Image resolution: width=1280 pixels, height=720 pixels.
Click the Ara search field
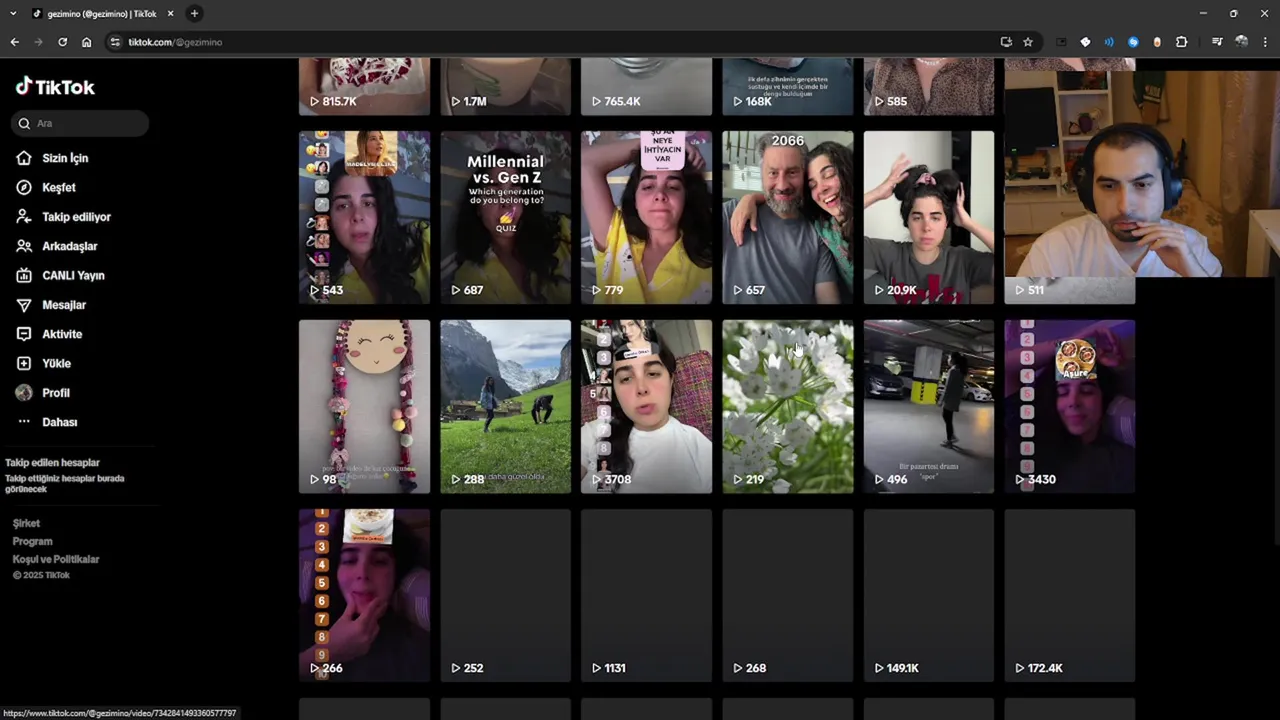click(80, 123)
